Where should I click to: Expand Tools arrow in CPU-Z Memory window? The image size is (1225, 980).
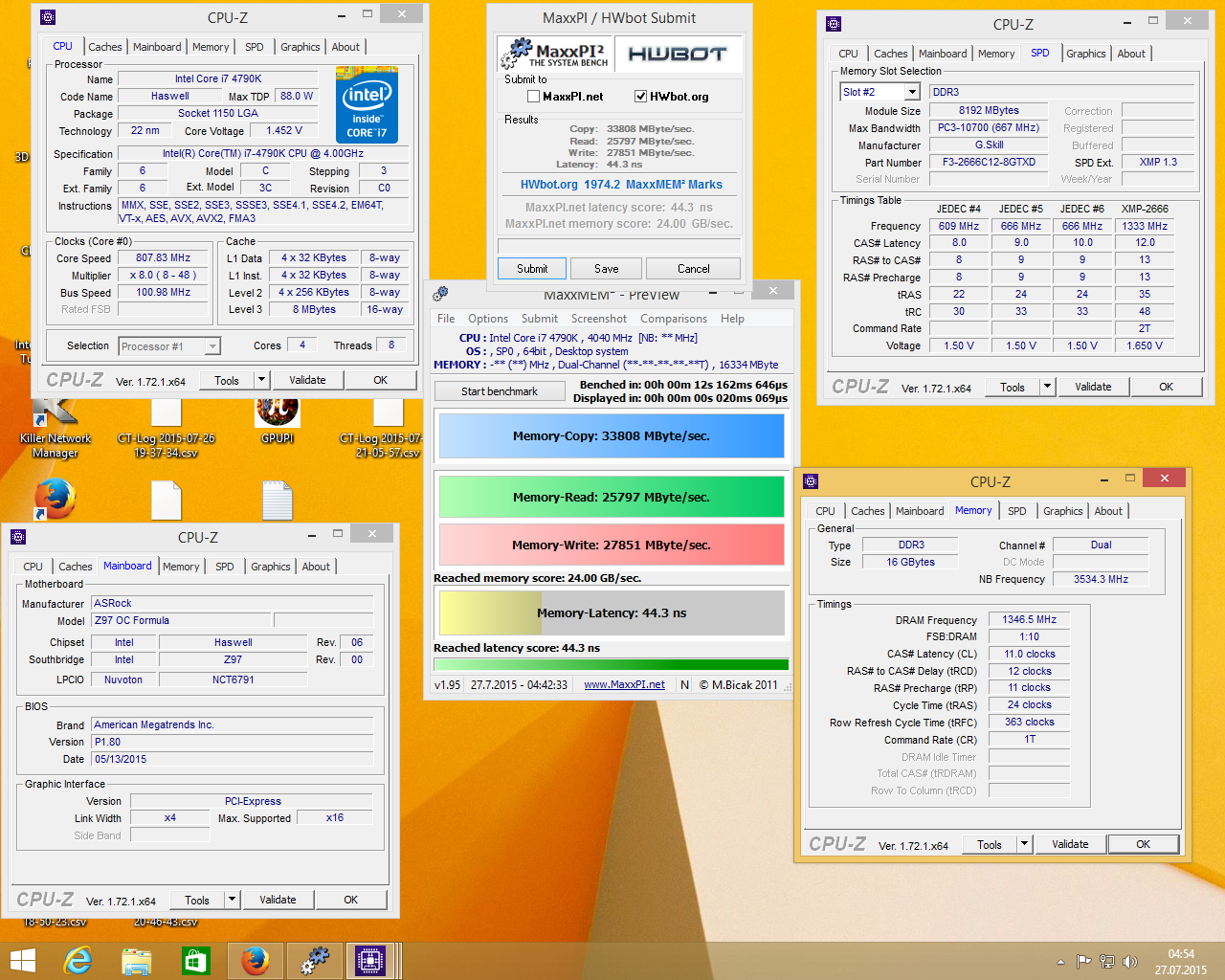click(x=1024, y=844)
